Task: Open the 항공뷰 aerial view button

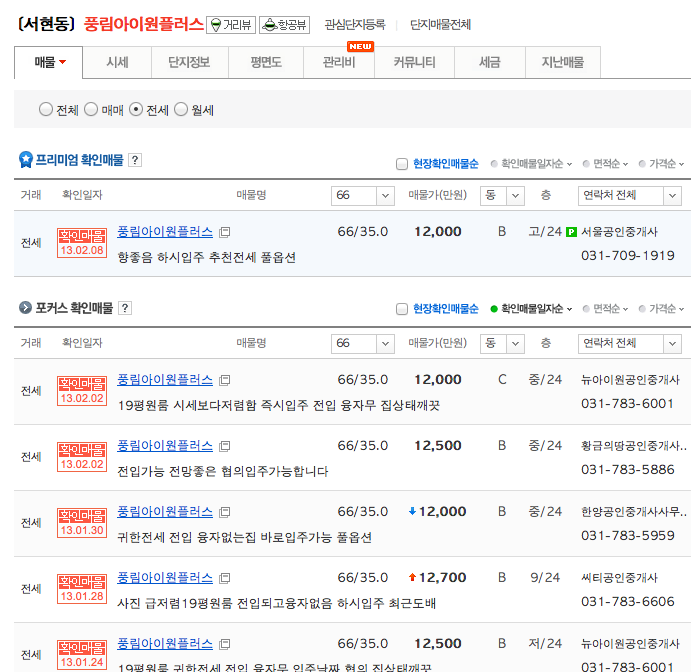Action: (x=284, y=25)
